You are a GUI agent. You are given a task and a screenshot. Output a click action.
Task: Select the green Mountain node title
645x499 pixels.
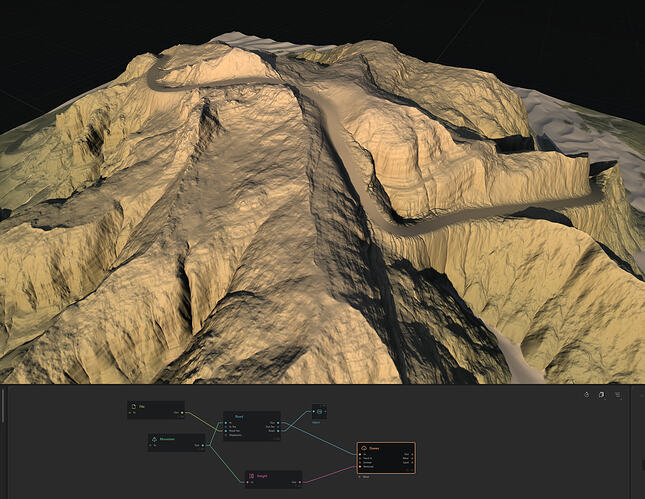coord(167,439)
